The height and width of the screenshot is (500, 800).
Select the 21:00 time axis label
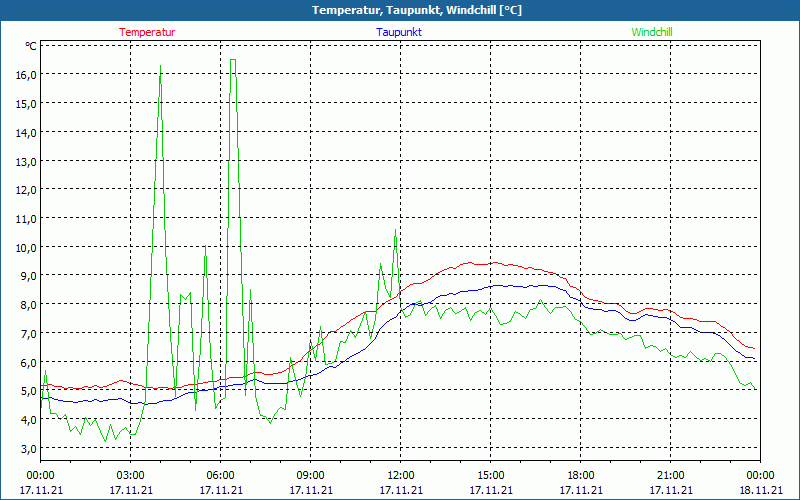tap(671, 474)
